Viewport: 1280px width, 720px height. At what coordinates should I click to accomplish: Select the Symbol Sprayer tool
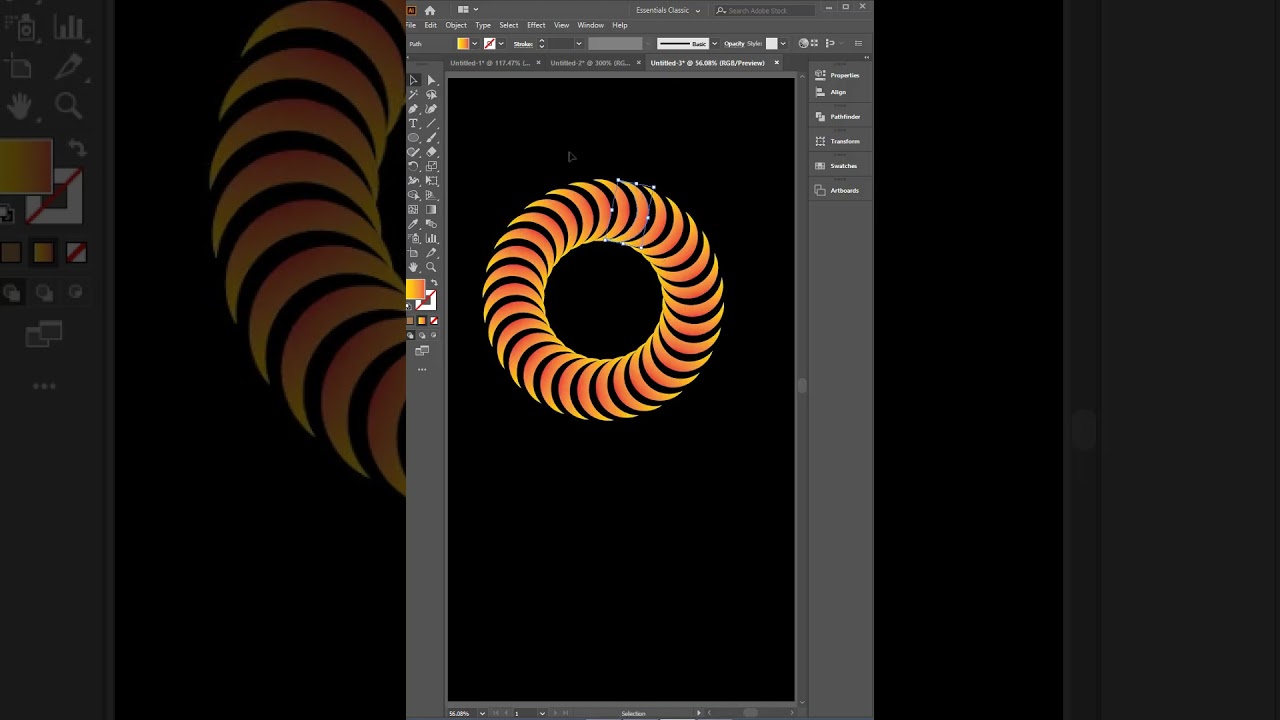click(x=413, y=238)
